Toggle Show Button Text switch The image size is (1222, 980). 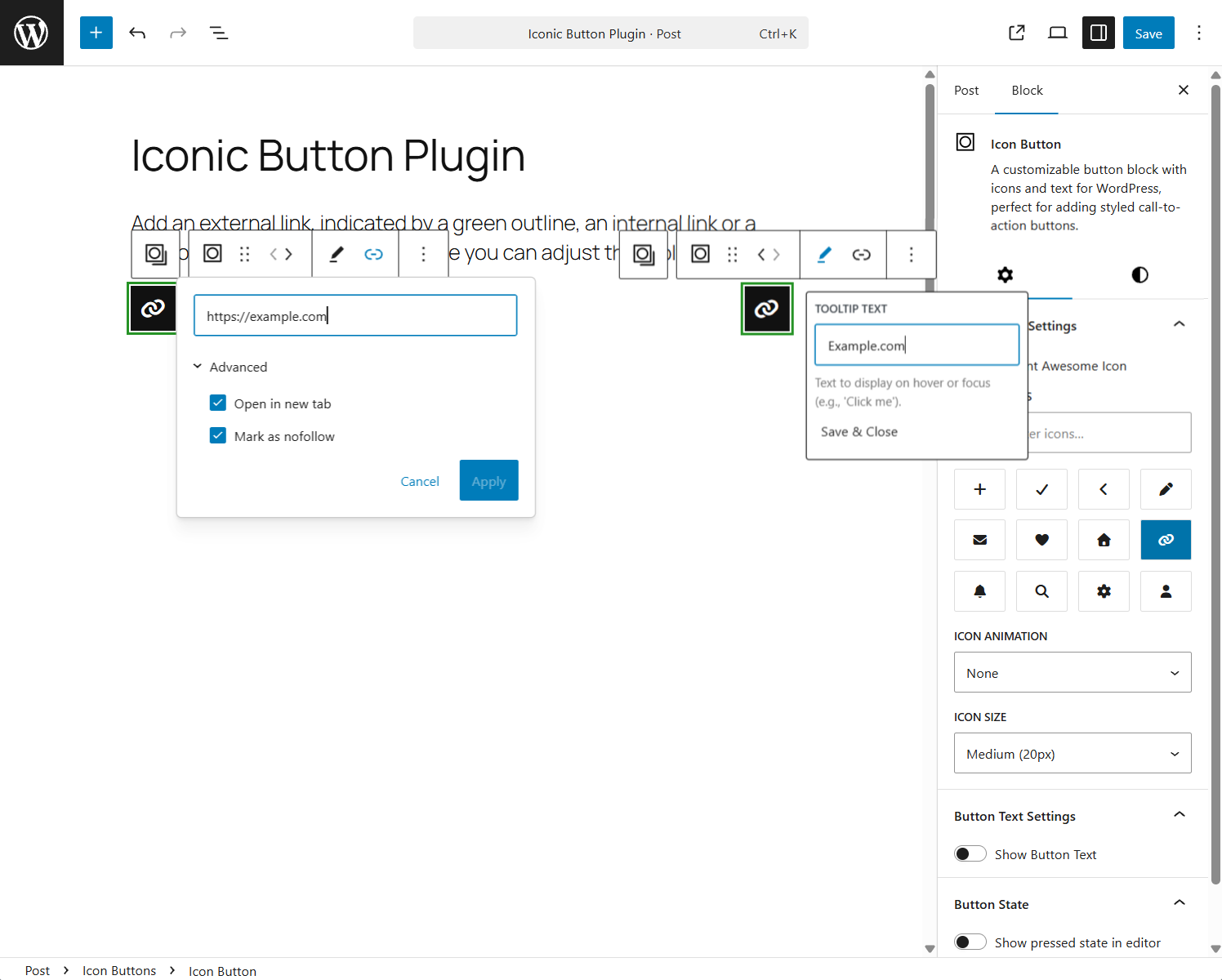[970, 853]
